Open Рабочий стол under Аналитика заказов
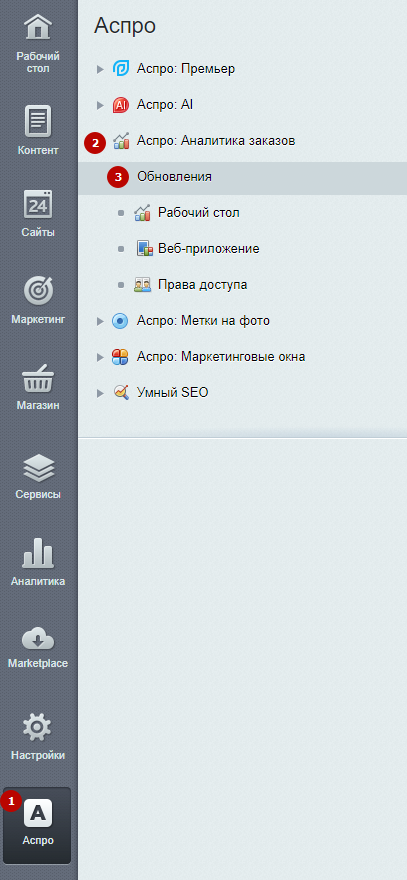Screen dimensions: 407x880 199,213
